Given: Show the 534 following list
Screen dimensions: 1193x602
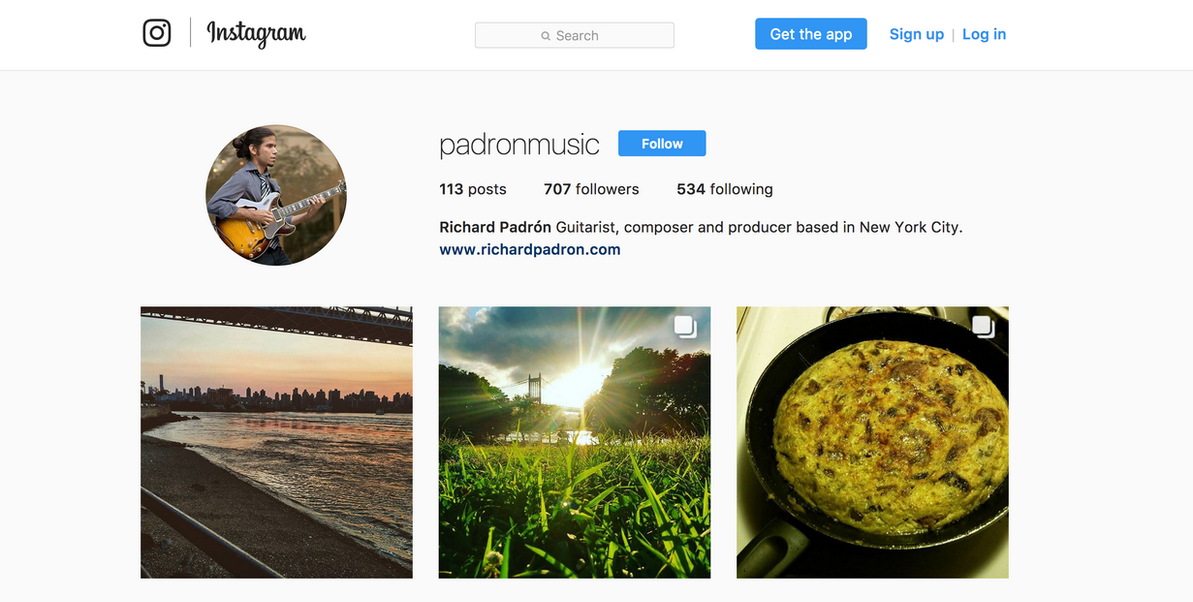Looking at the screenshot, I should tap(724, 189).
